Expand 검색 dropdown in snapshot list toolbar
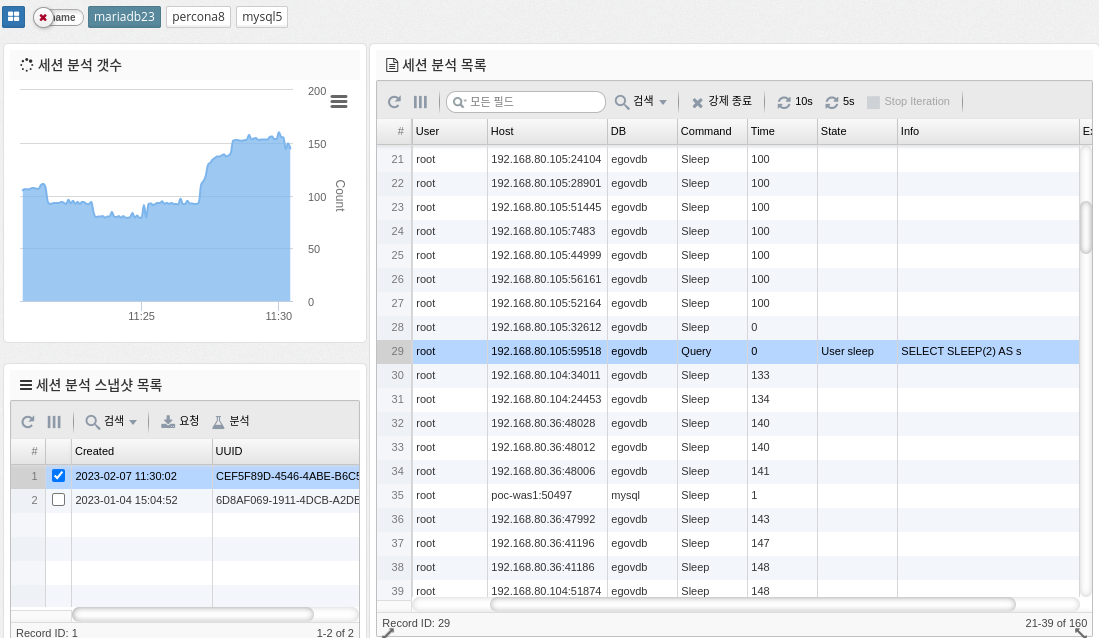 pos(111,422)
